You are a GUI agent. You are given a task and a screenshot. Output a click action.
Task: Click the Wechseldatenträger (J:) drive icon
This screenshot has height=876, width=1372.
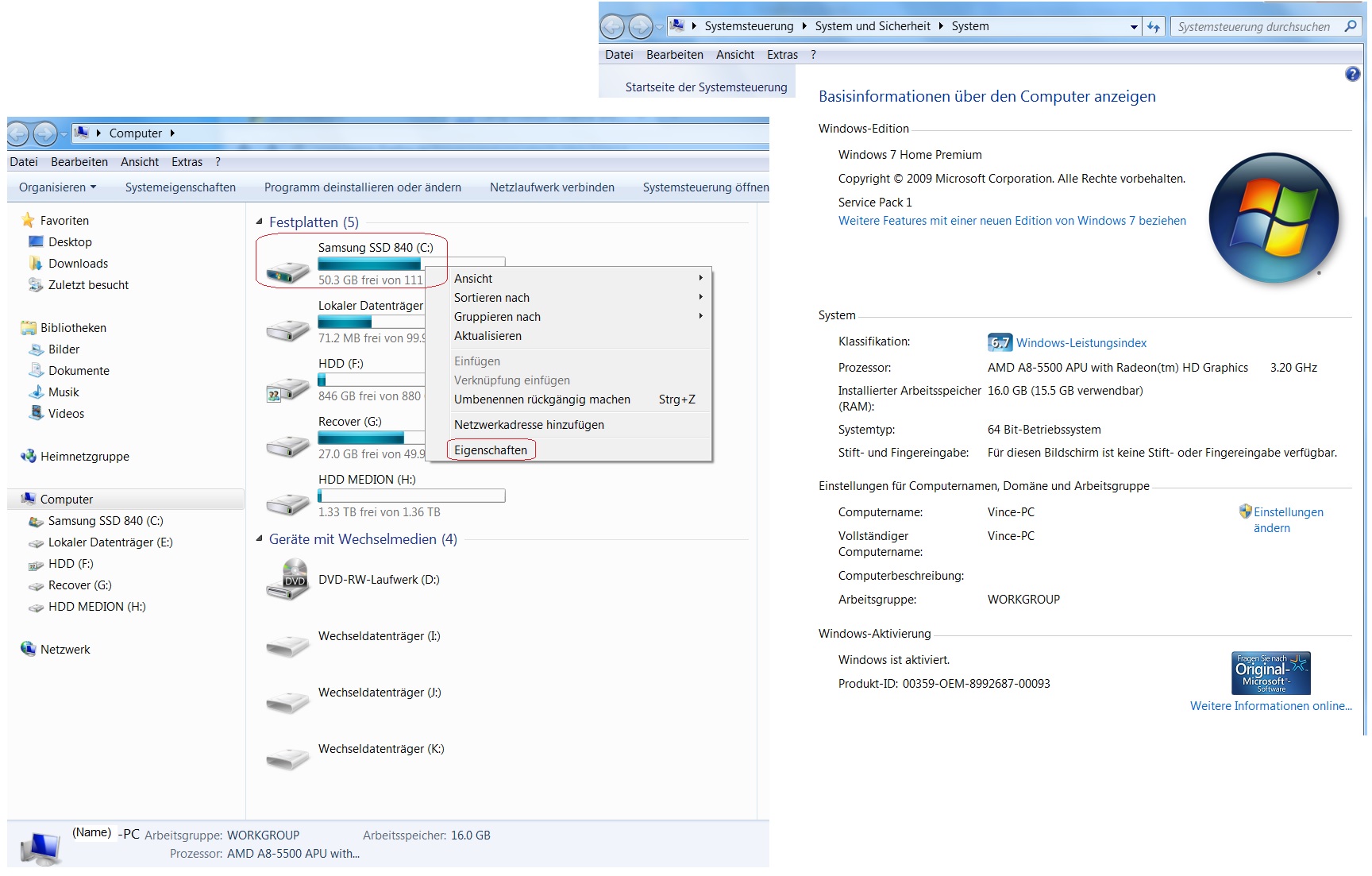tap(287, 702)
